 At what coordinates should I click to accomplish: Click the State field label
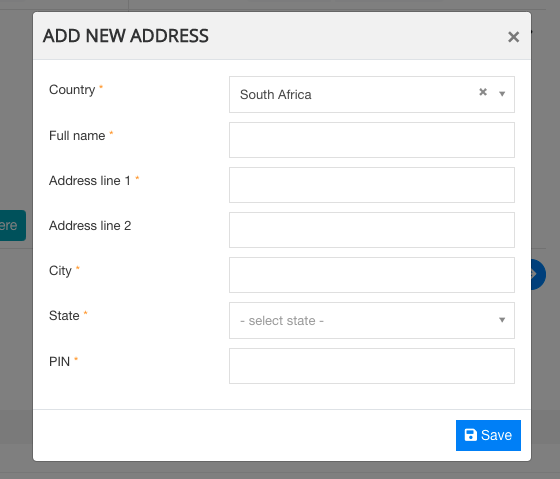tap(64, 316)
